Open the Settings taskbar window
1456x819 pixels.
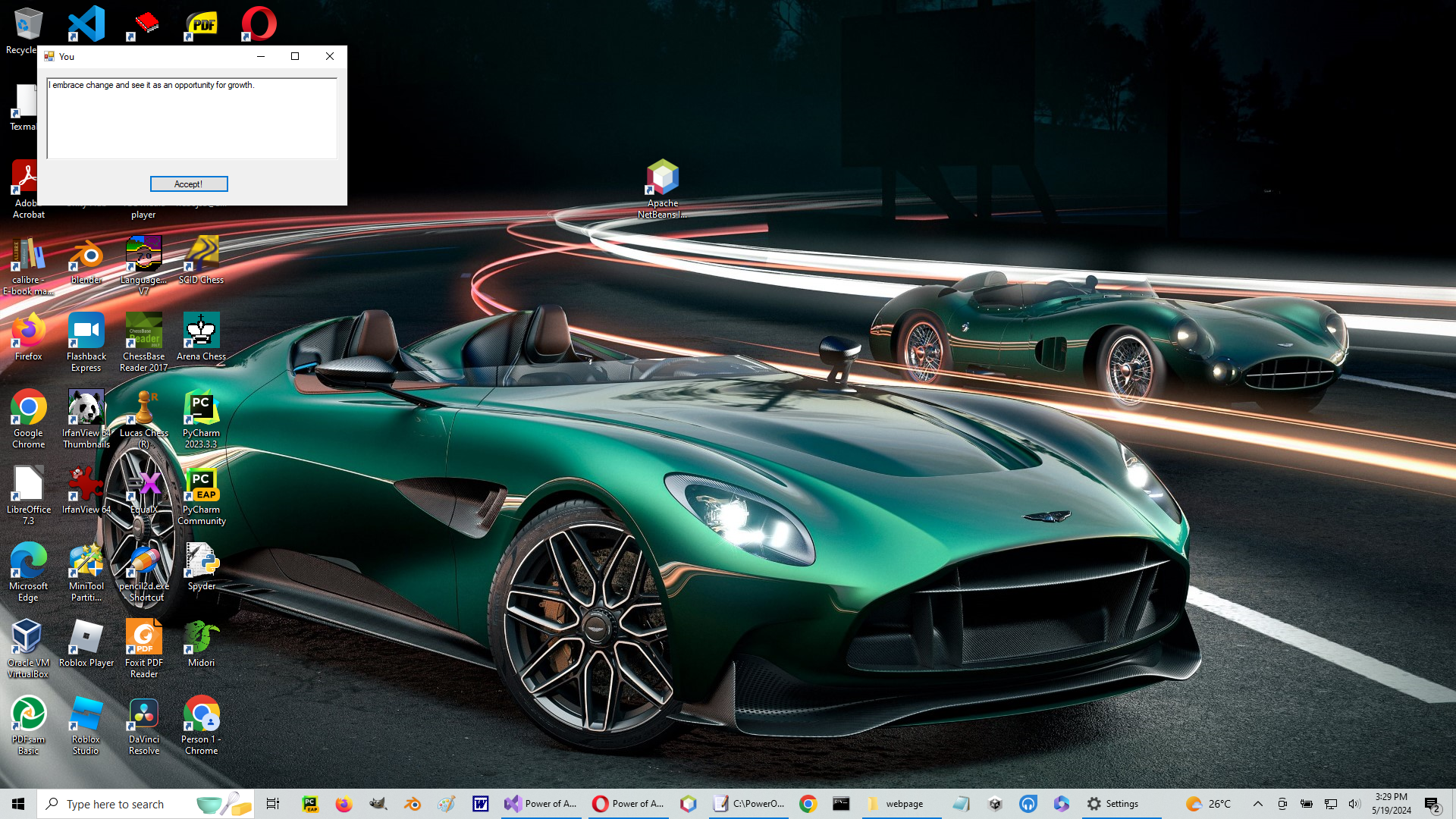pyautogui.click(x=1121, y=804)
